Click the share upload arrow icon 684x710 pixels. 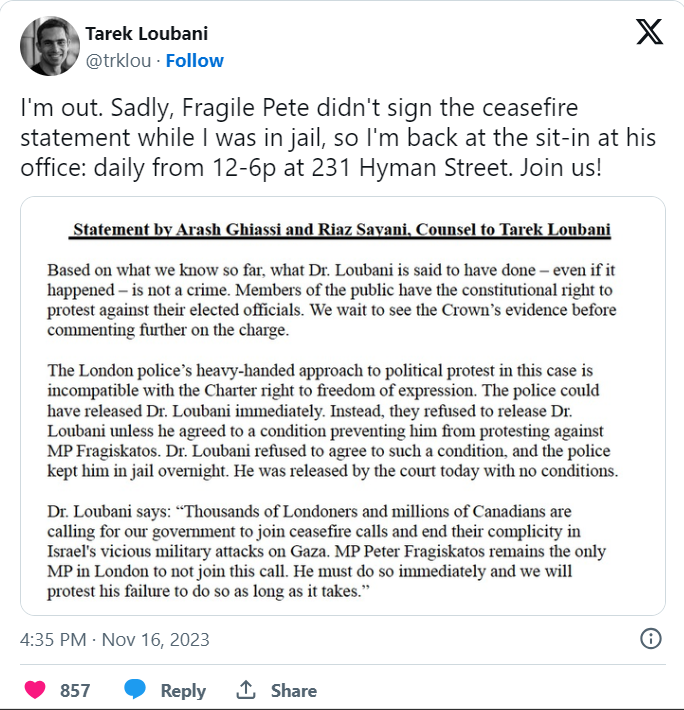pyautogui.click(x=246, y=690)
